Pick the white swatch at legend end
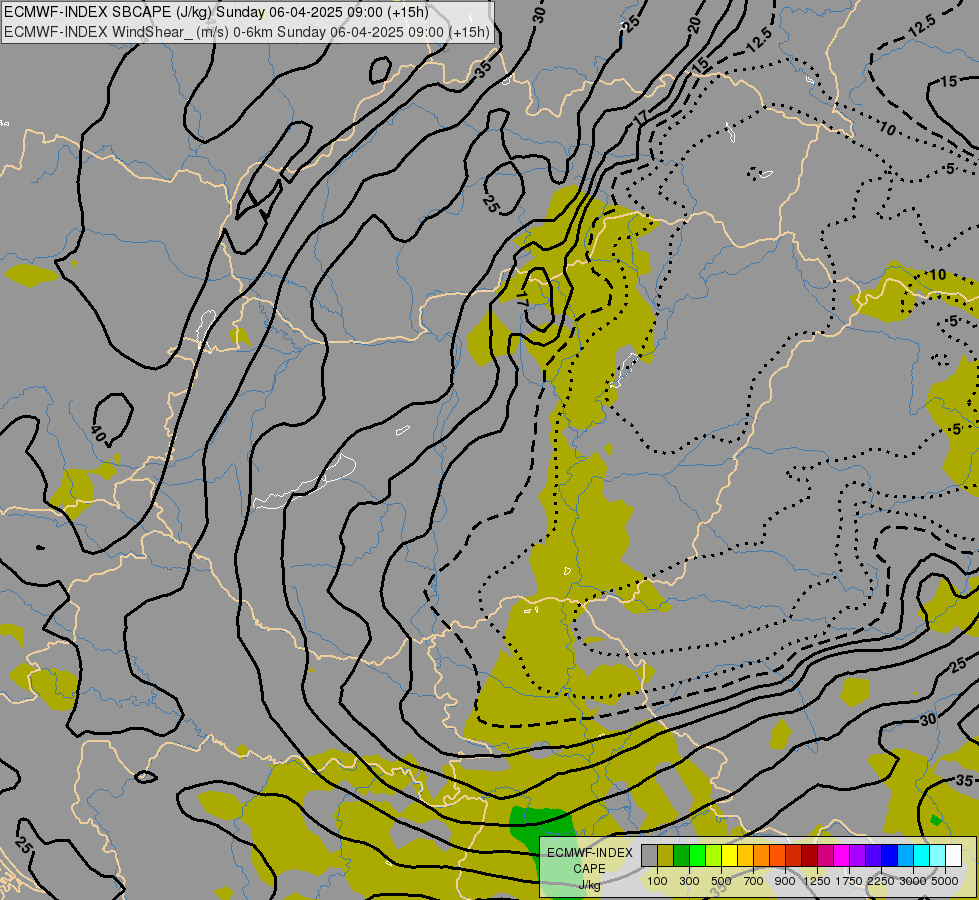 click(954, 856)
